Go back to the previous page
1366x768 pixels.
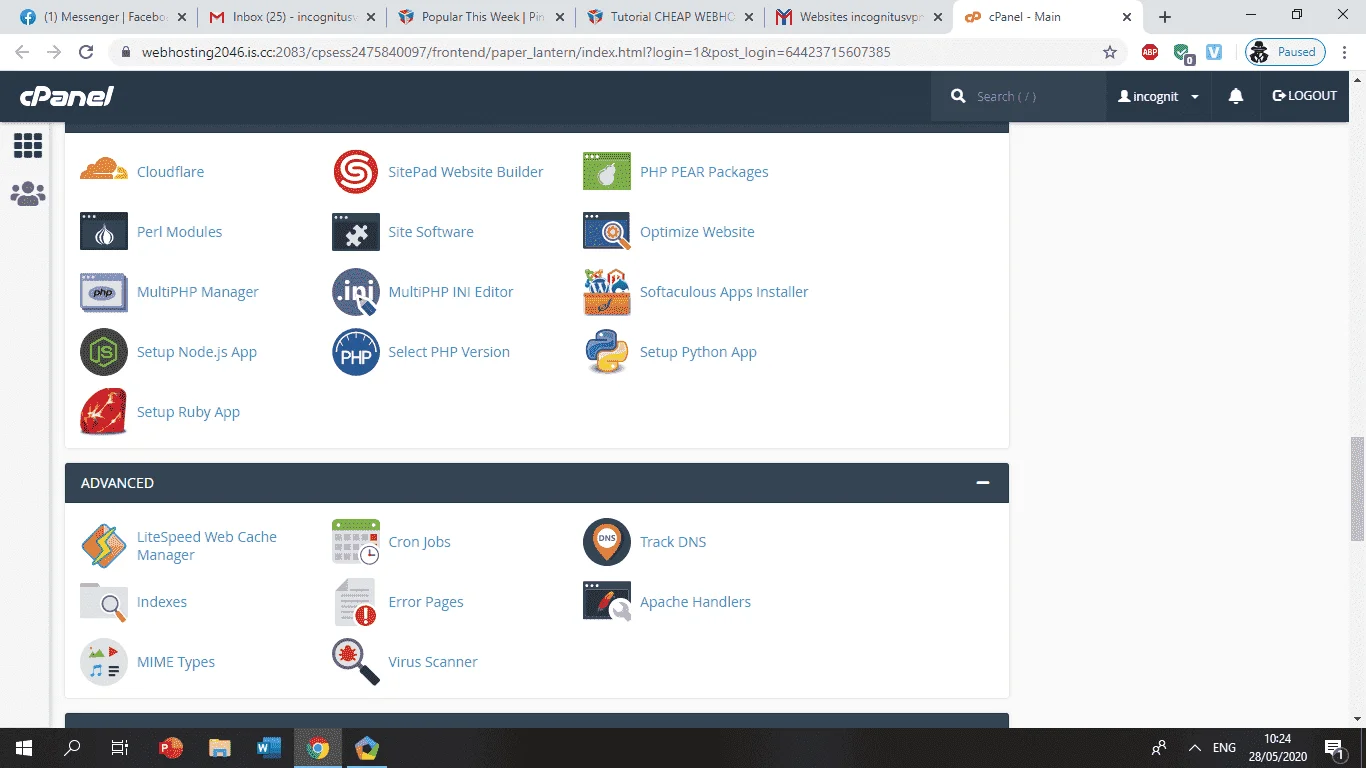click(x=22, y=52)
